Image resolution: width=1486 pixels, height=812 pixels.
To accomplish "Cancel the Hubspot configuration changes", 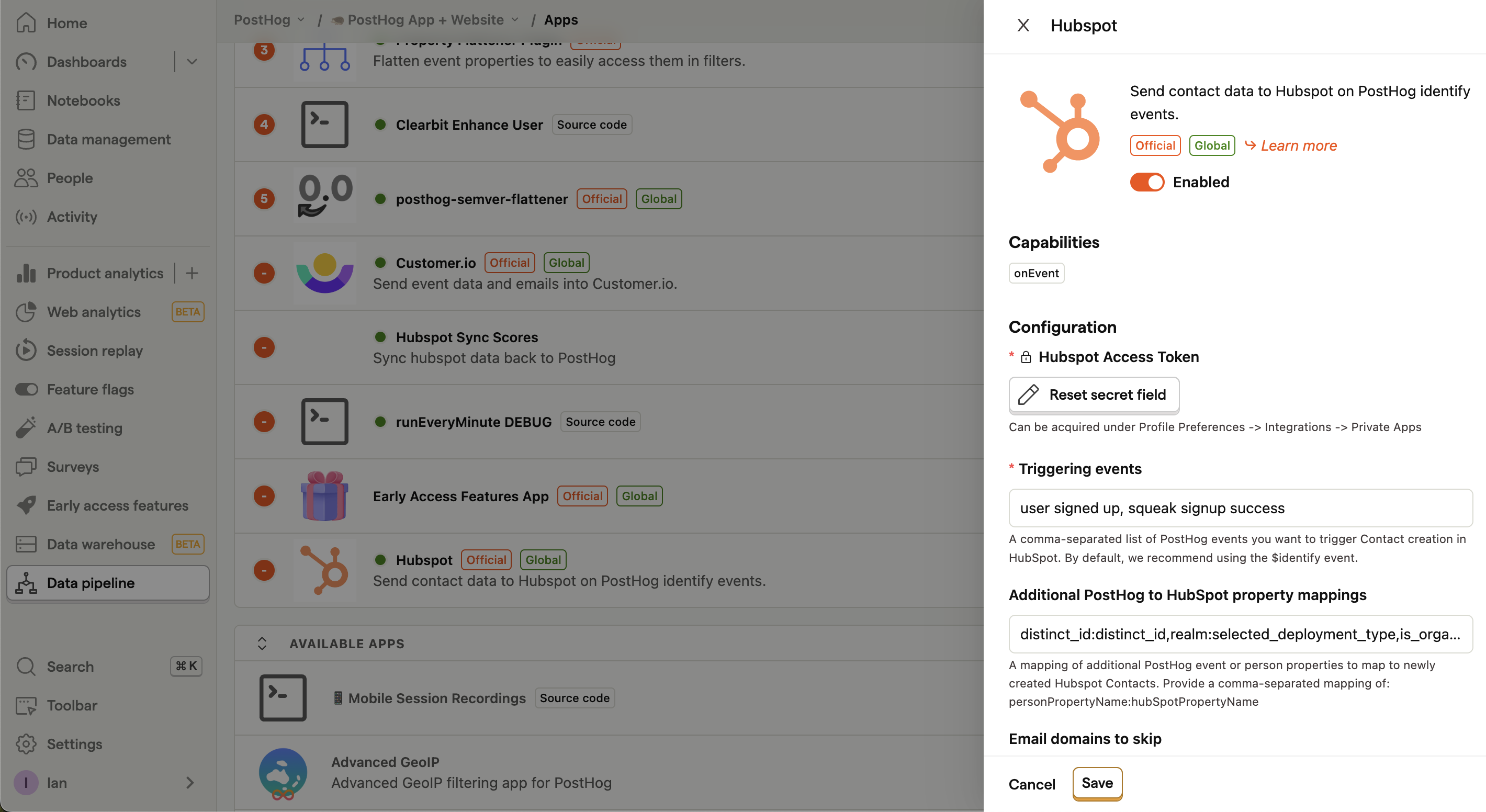I will coord(1031,784).
